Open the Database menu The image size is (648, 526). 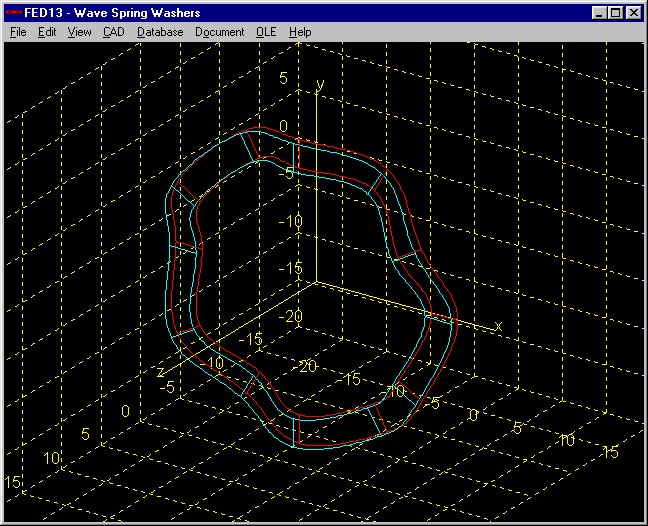(160, 32)
